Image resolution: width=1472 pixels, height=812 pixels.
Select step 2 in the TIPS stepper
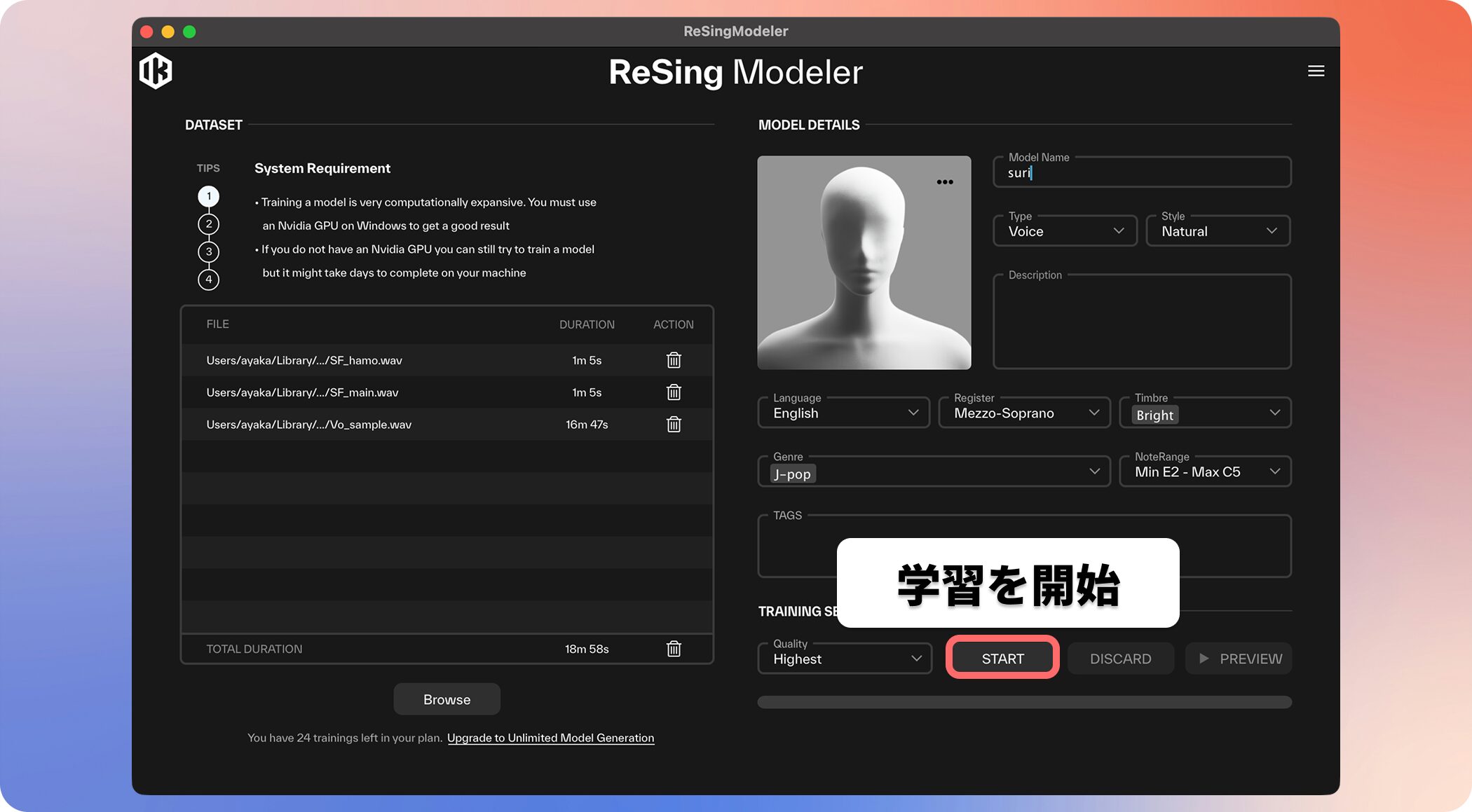pyautogui.click(x=208, y=223)
